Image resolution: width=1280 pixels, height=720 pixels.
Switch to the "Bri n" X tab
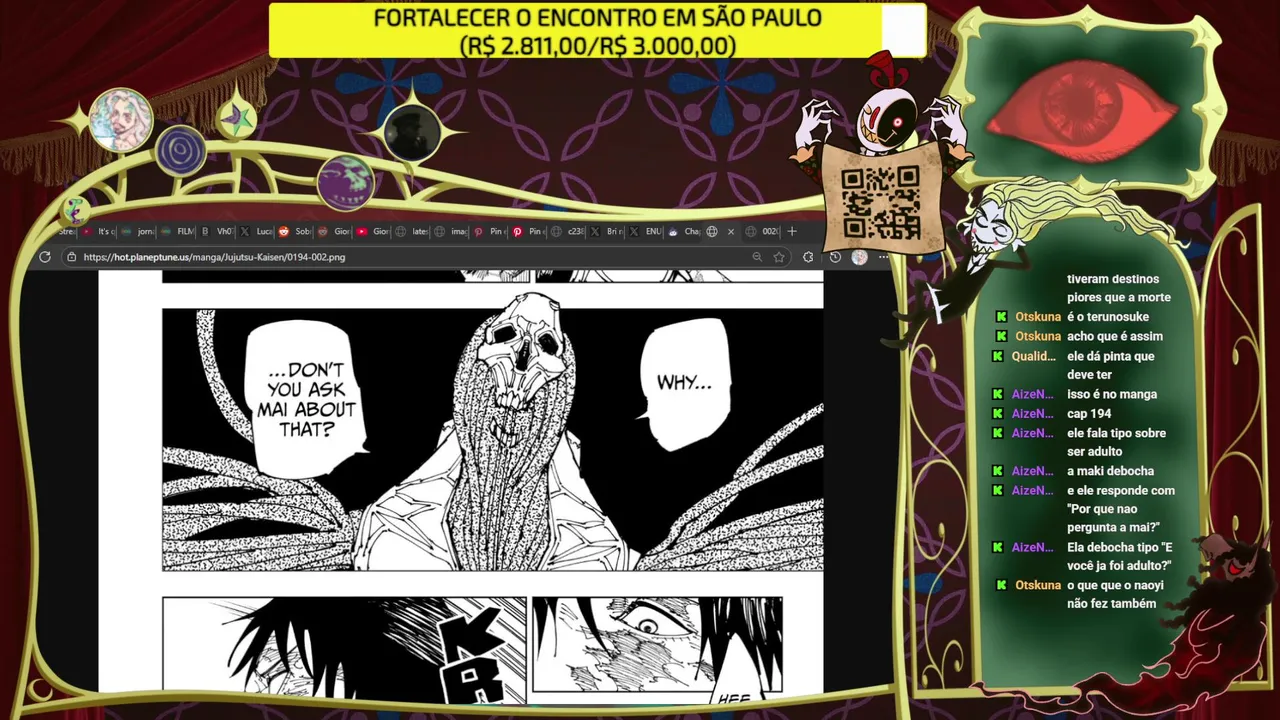pyautogui.click(x=606, y=231)
